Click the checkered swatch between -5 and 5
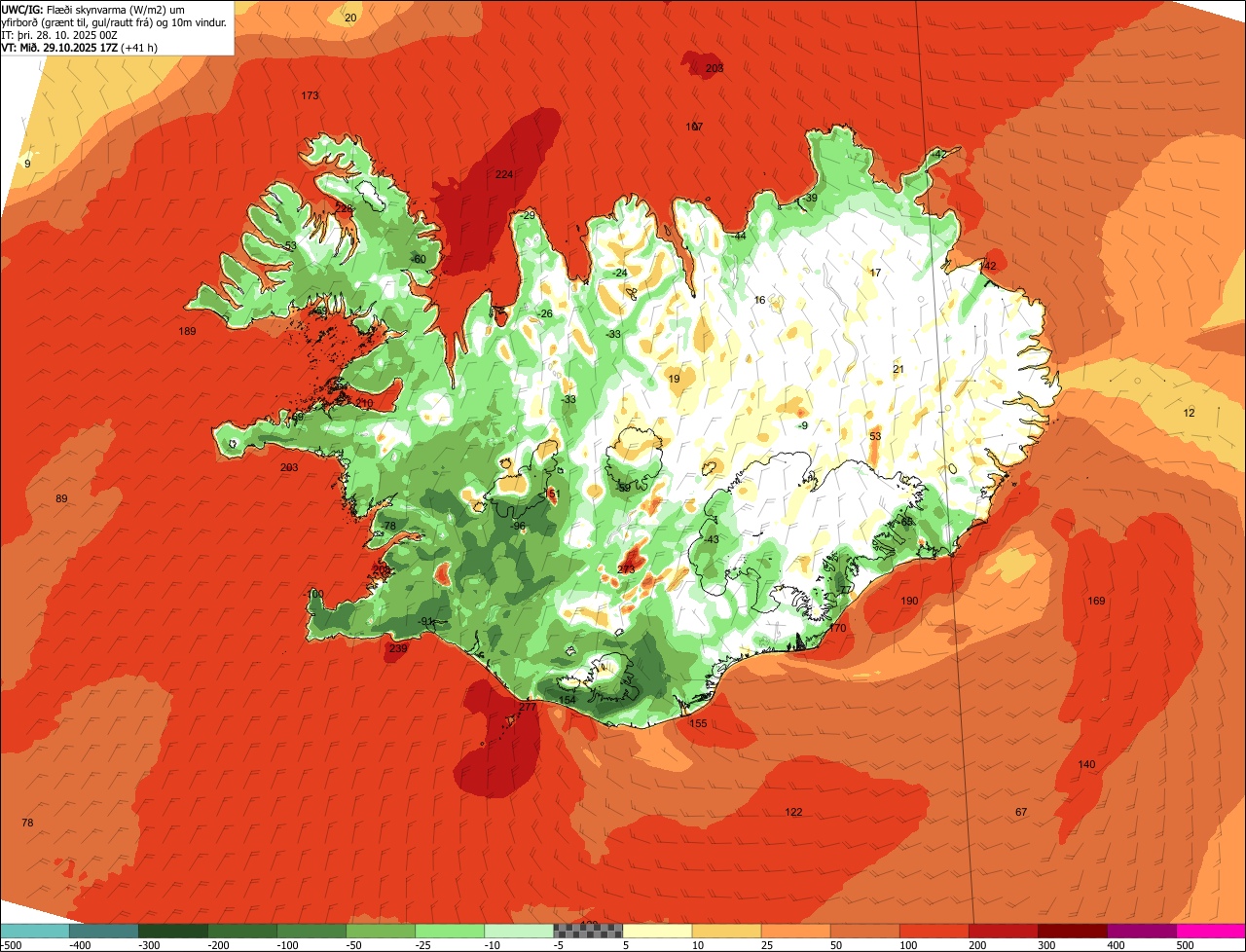 click(588, 932)
